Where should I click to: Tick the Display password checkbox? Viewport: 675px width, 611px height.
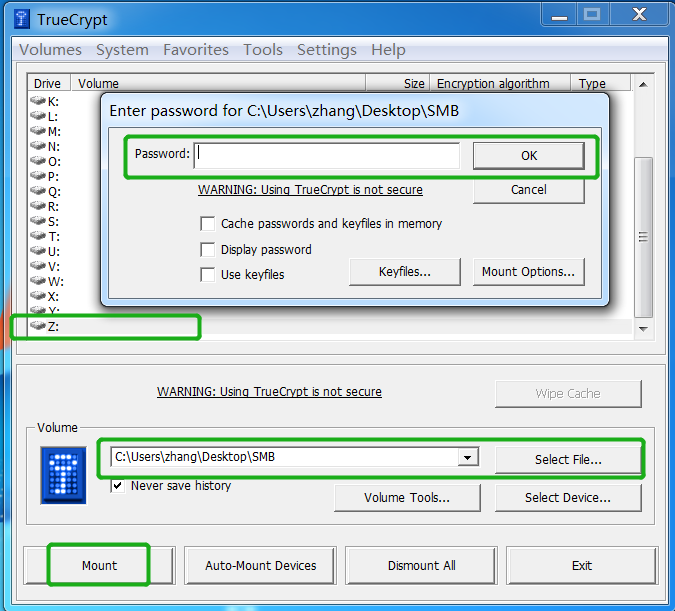coord(207,249)
